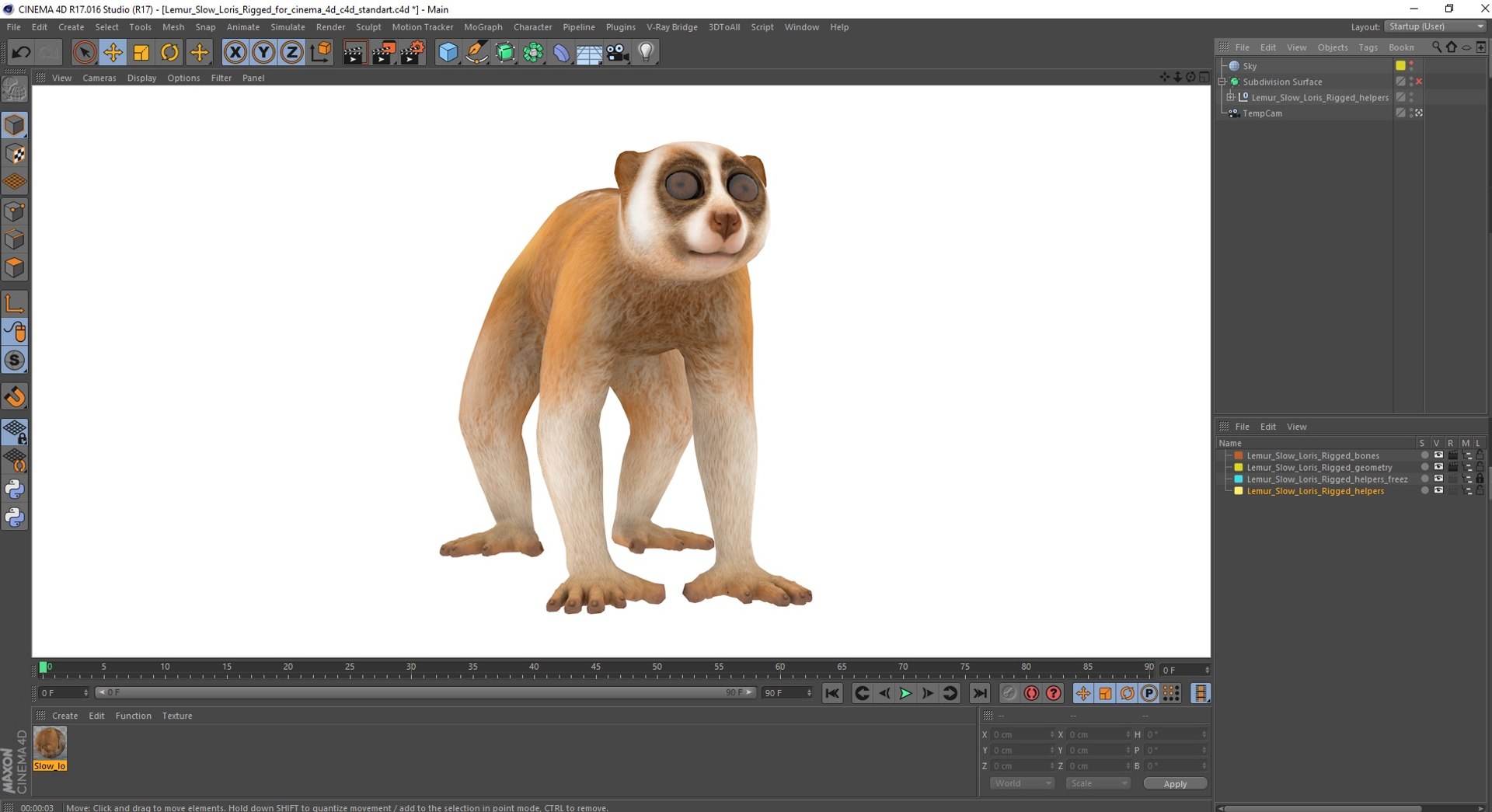Click frame 45 on the timeline ruler
The height and width of the screenshot is (812, 1492).
[x=595, y=667]
